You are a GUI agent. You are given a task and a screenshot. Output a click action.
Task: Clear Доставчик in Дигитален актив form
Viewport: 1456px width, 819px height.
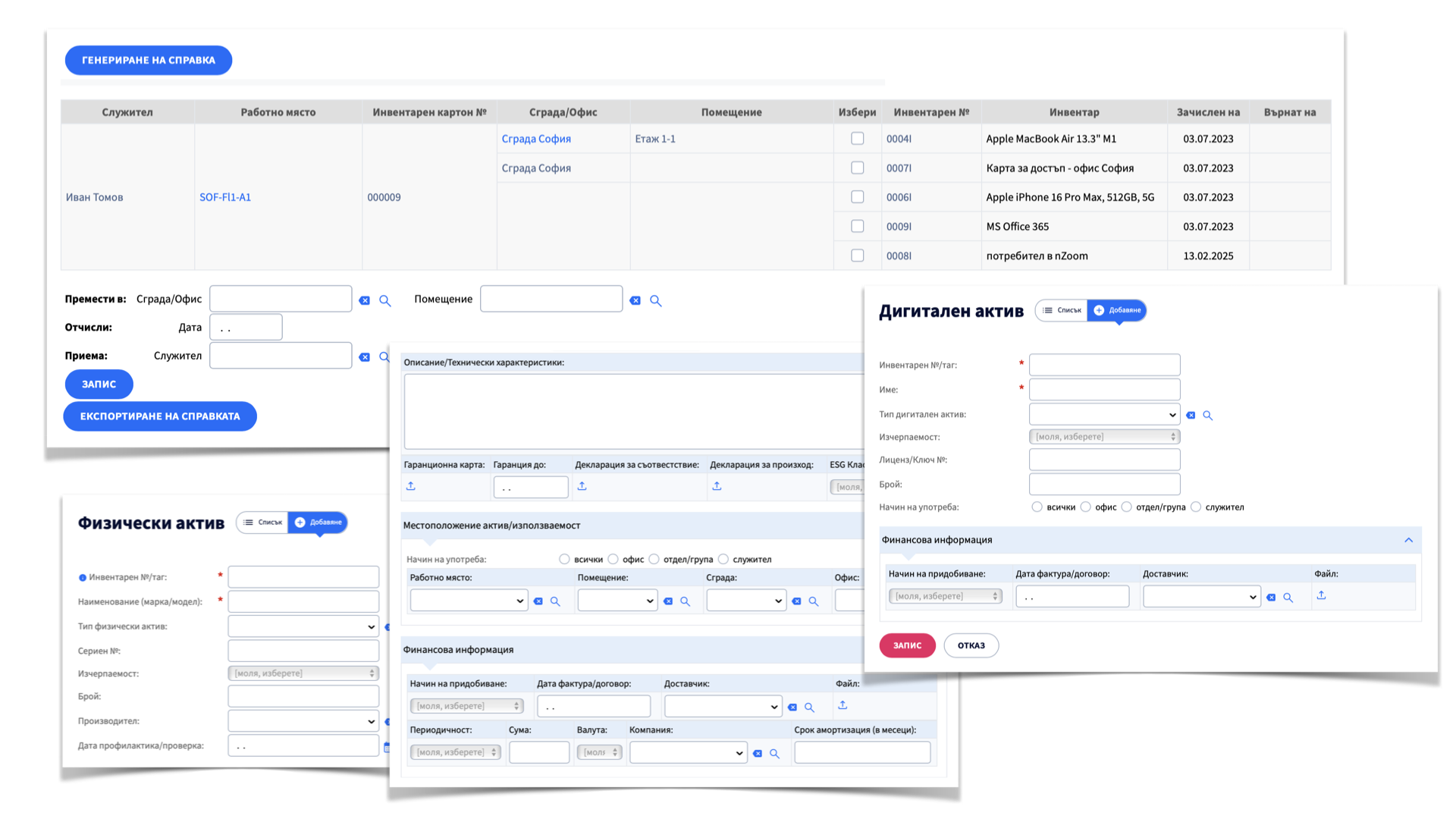point(1271,598)
